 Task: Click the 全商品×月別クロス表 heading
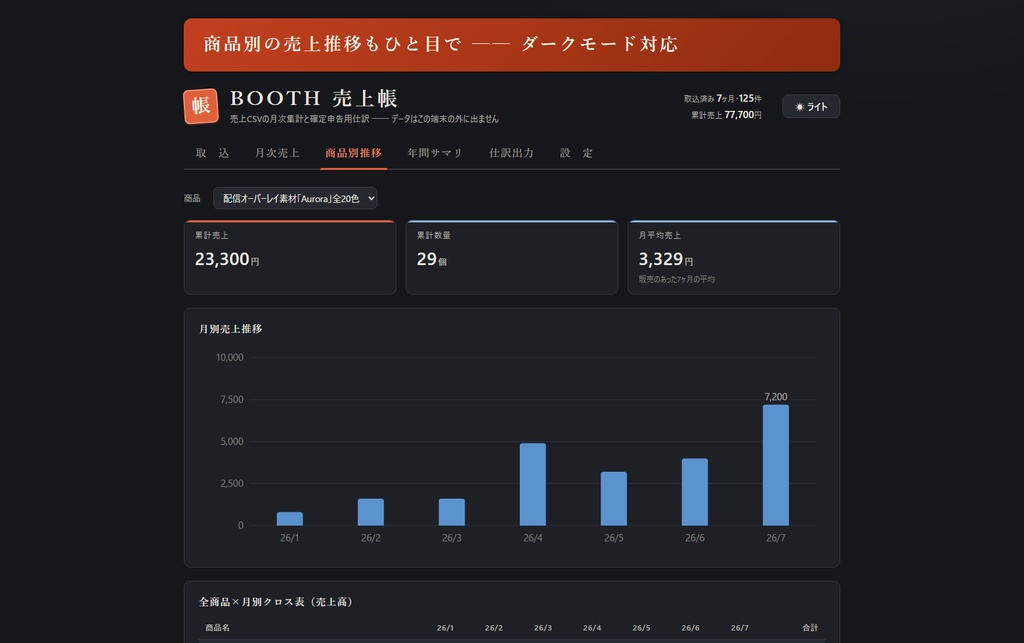276,602
